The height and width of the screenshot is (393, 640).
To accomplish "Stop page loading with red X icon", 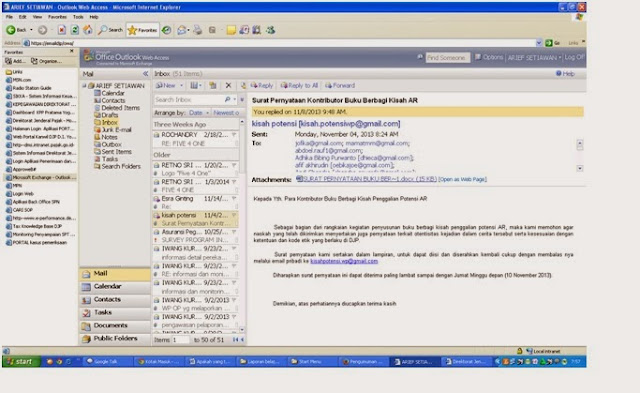I will 62,30.
